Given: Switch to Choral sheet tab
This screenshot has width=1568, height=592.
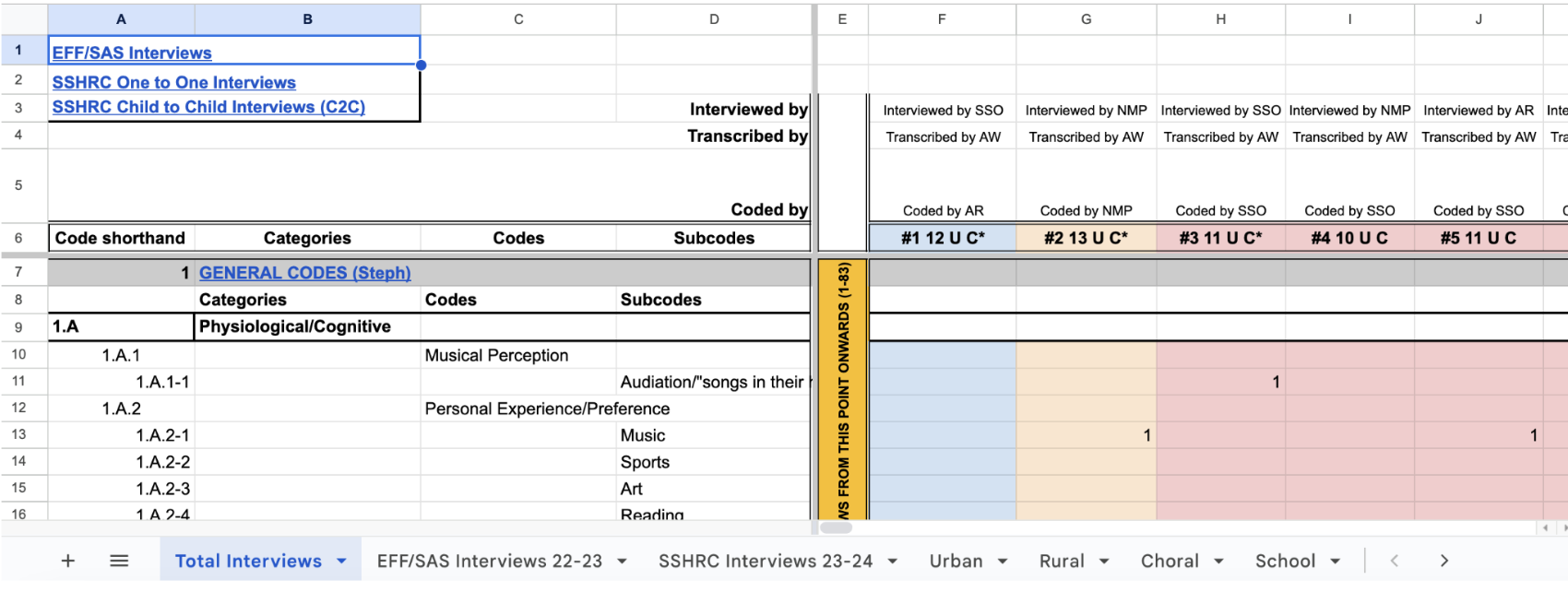Looking at the screenshot, I should click(1170, 561).
